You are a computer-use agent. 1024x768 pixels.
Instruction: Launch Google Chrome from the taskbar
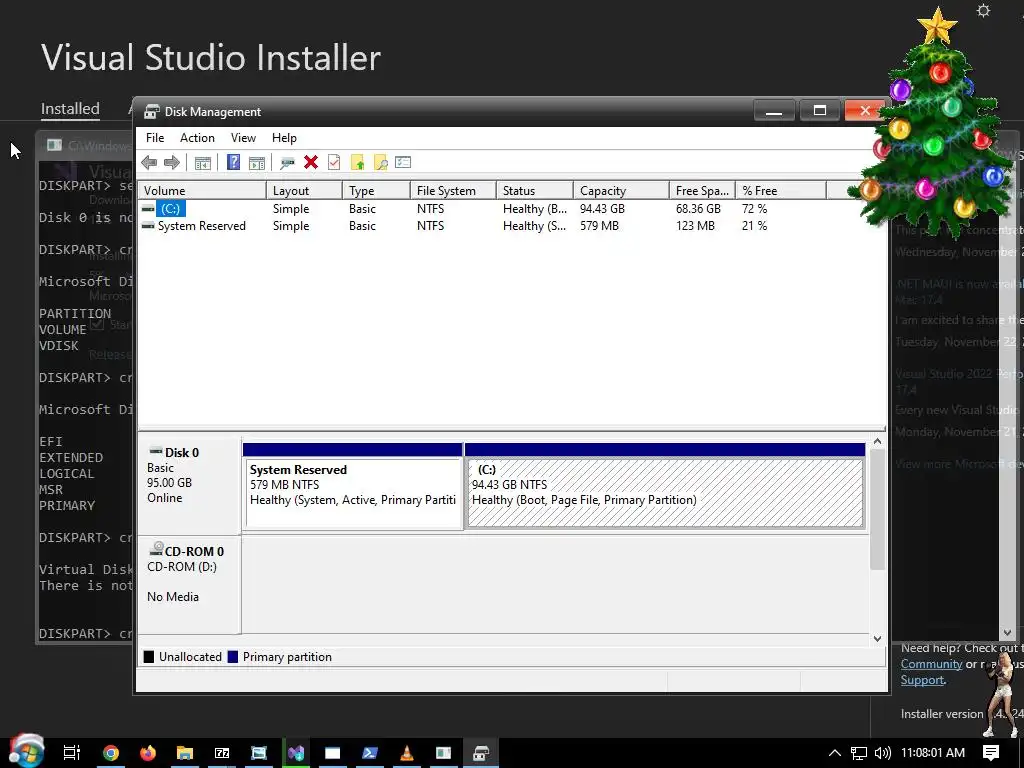coord(111,753)
